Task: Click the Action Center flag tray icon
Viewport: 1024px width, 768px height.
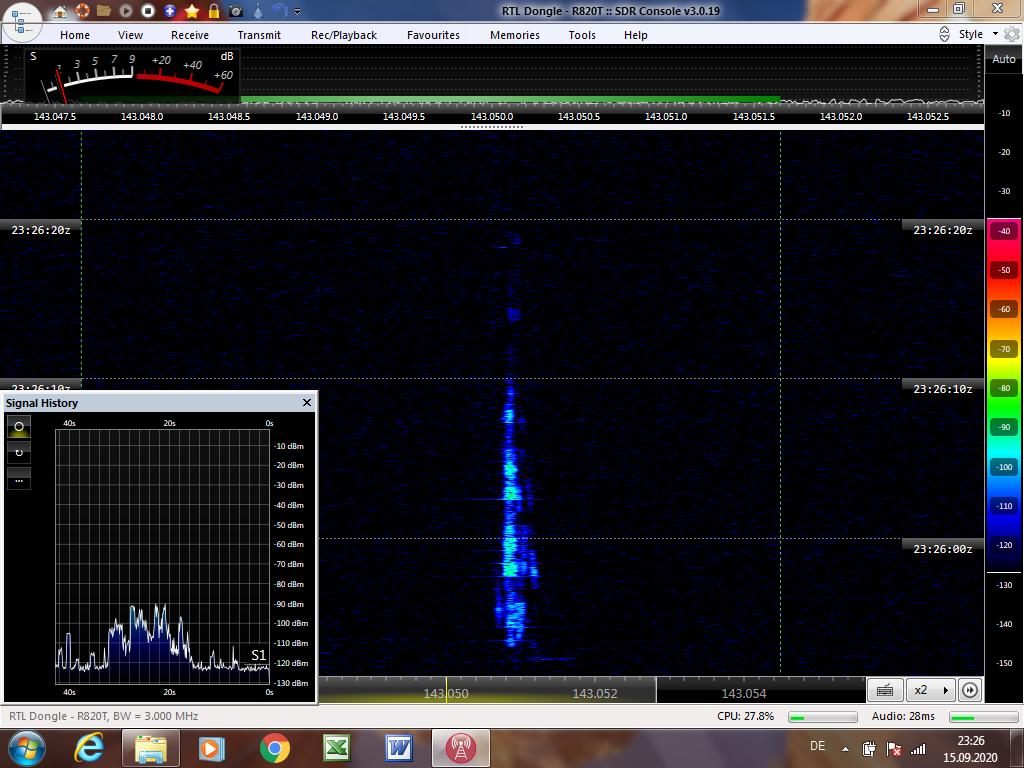Action: (893, 749)
